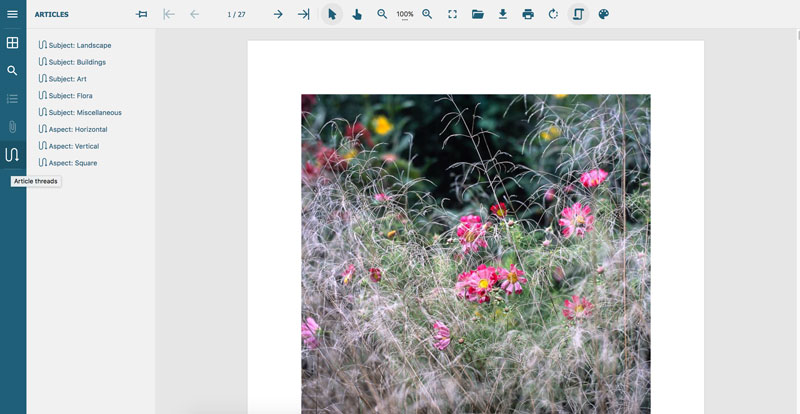Open the Subject: Buildings thread
Viewport: 800px width, 414px height.
click(x=72, y=62)
